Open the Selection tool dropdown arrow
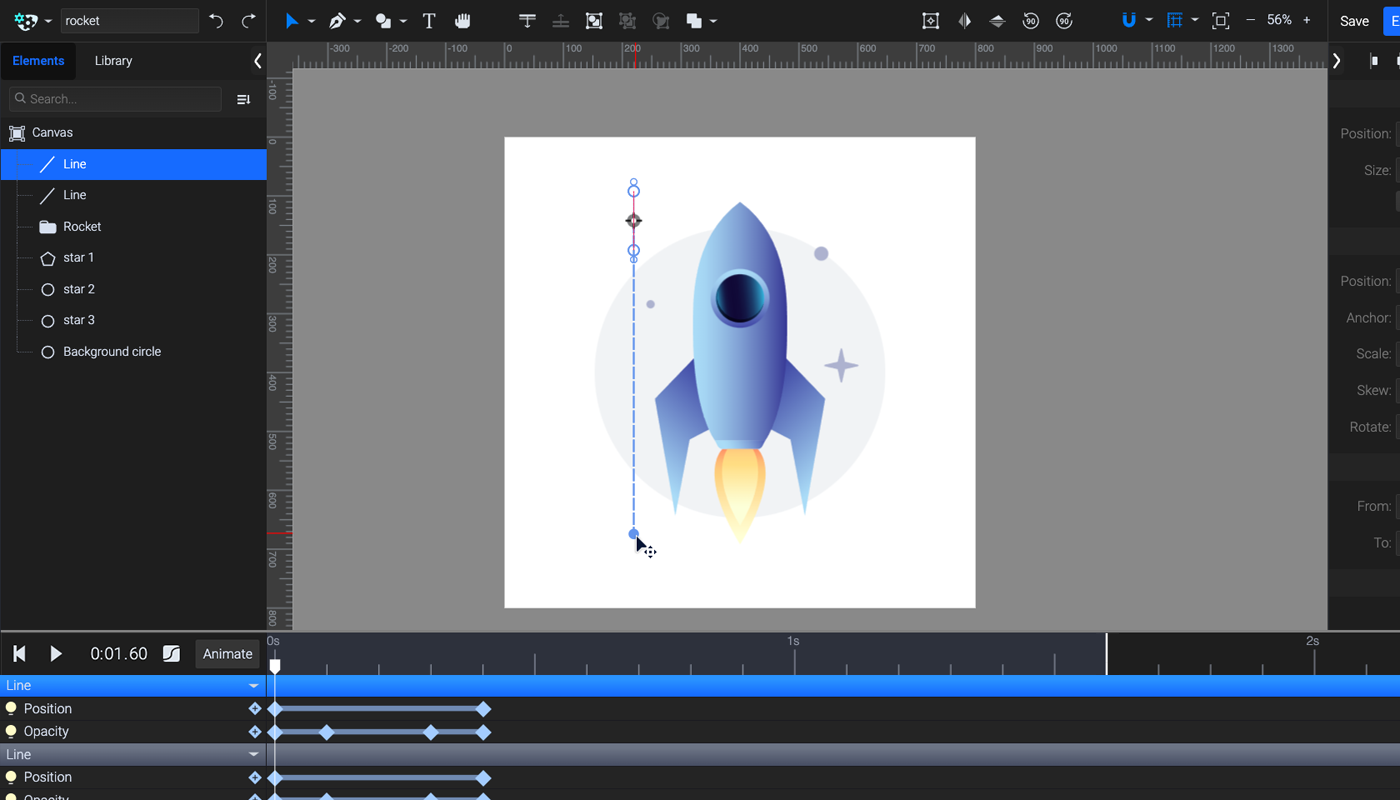Screen dimensions: 1400x800 (x=311, y=21)
